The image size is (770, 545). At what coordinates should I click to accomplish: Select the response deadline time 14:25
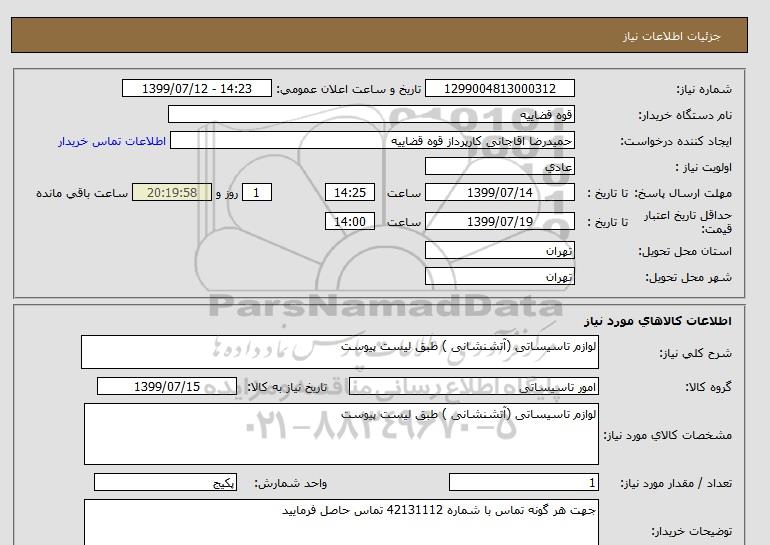350,192
